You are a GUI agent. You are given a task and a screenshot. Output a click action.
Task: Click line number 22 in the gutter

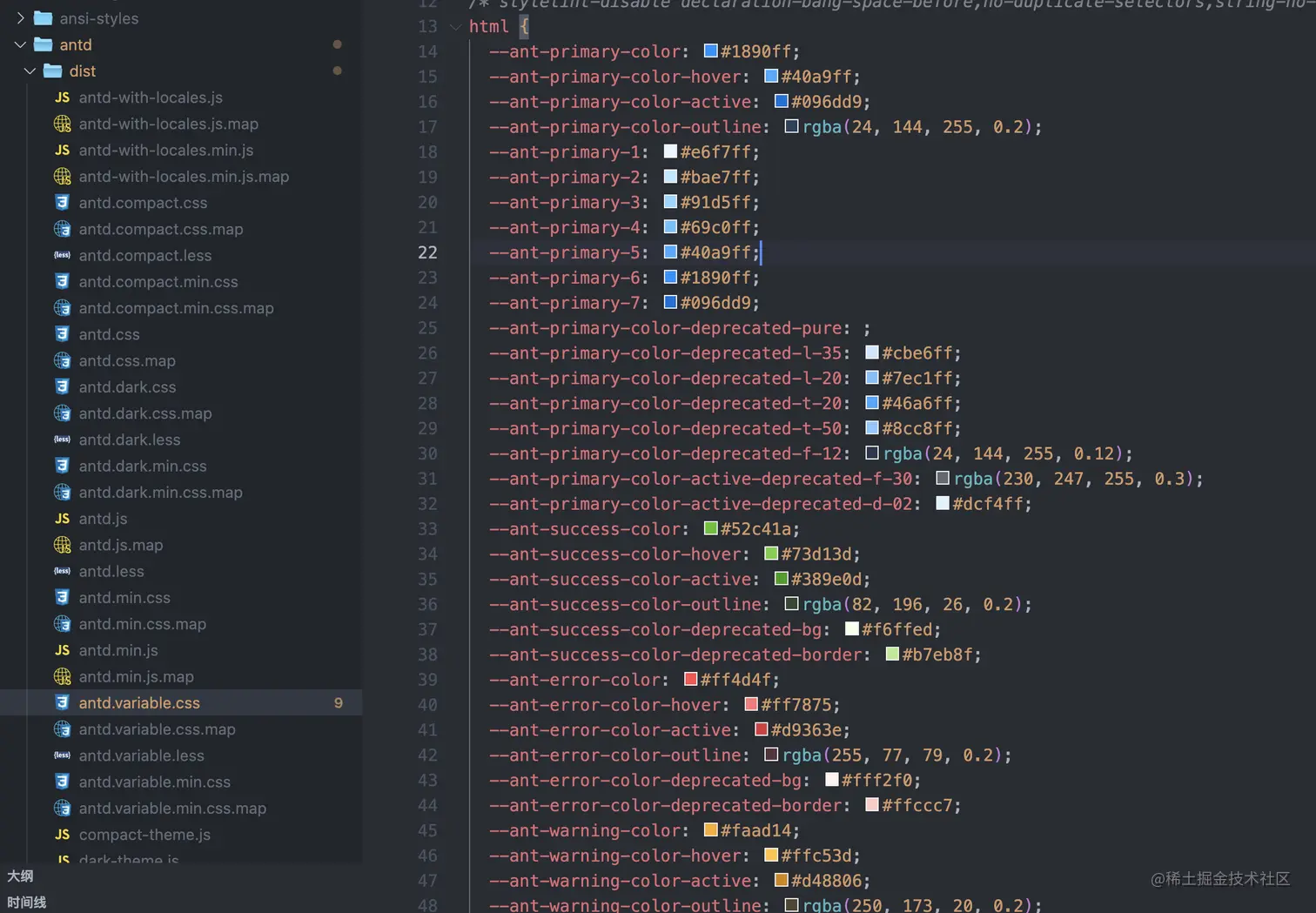[427, 252]
